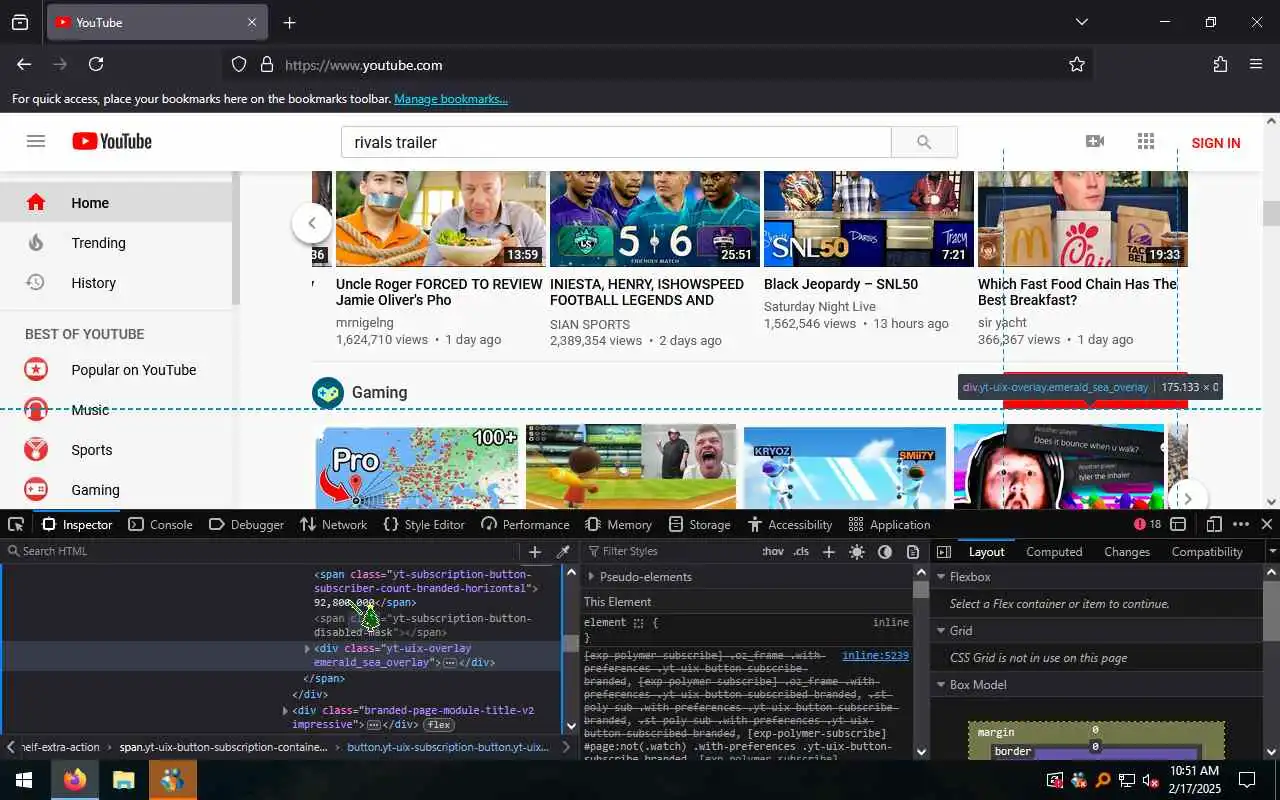1280x800 pixels.
Task: Click the YouTube logo
Action: coord(112,142)
